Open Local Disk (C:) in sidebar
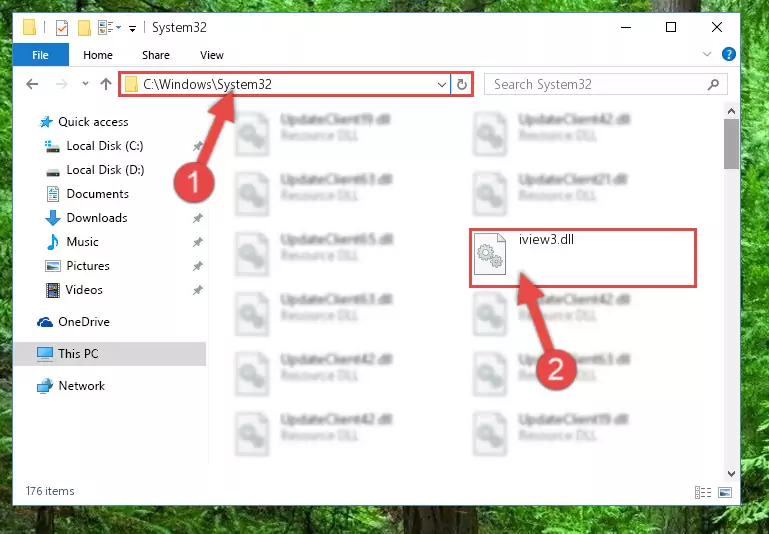 coord(104,146)
